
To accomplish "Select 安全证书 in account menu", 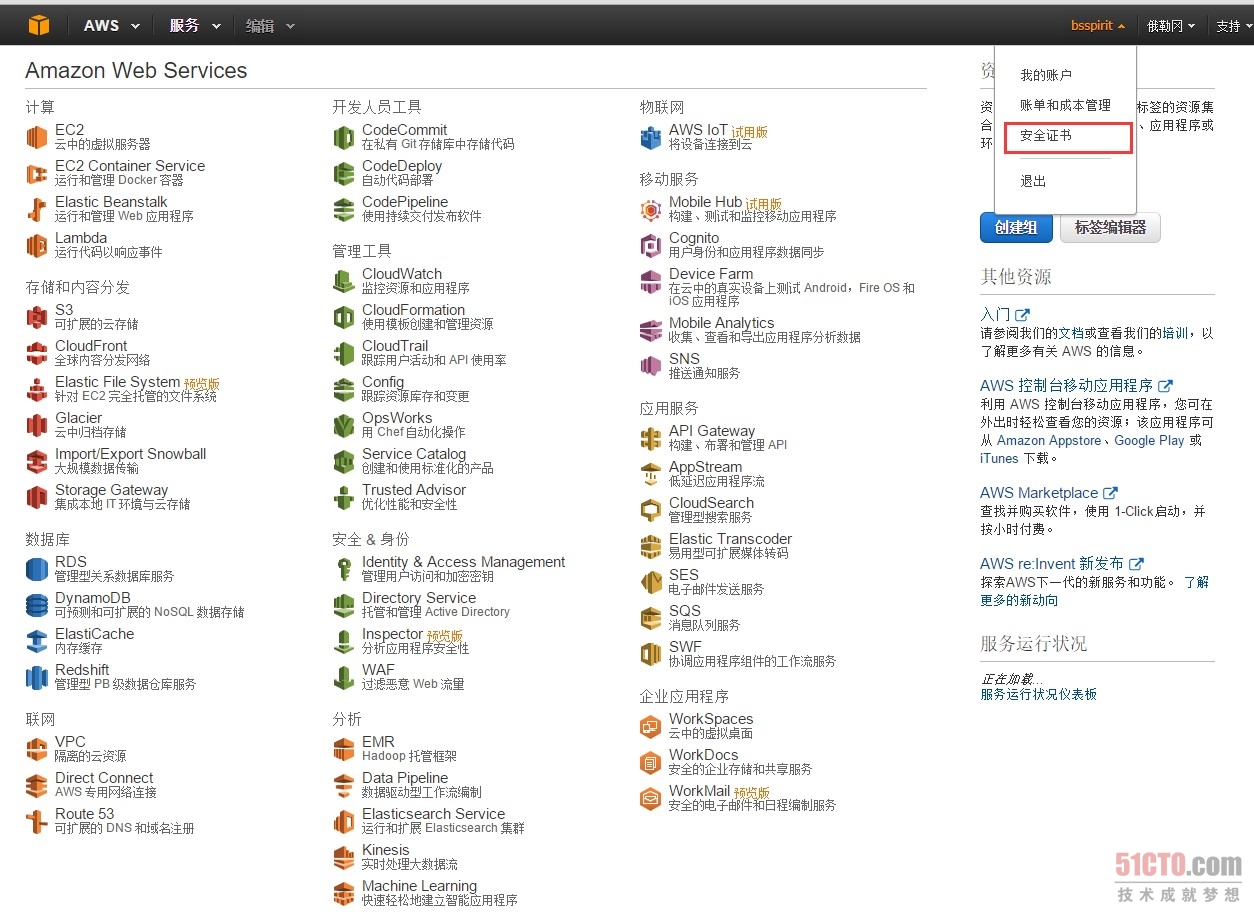I will tap(1046, 136).
